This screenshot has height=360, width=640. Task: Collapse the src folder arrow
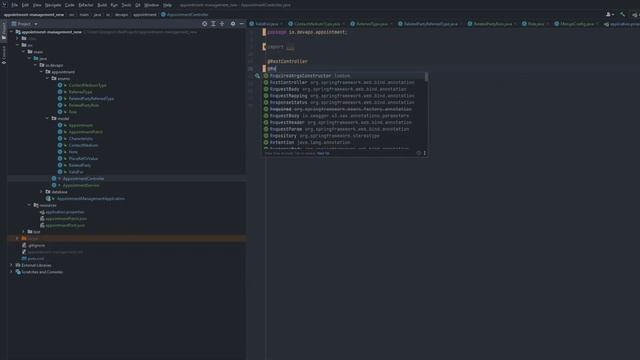[x=18, y=45]
